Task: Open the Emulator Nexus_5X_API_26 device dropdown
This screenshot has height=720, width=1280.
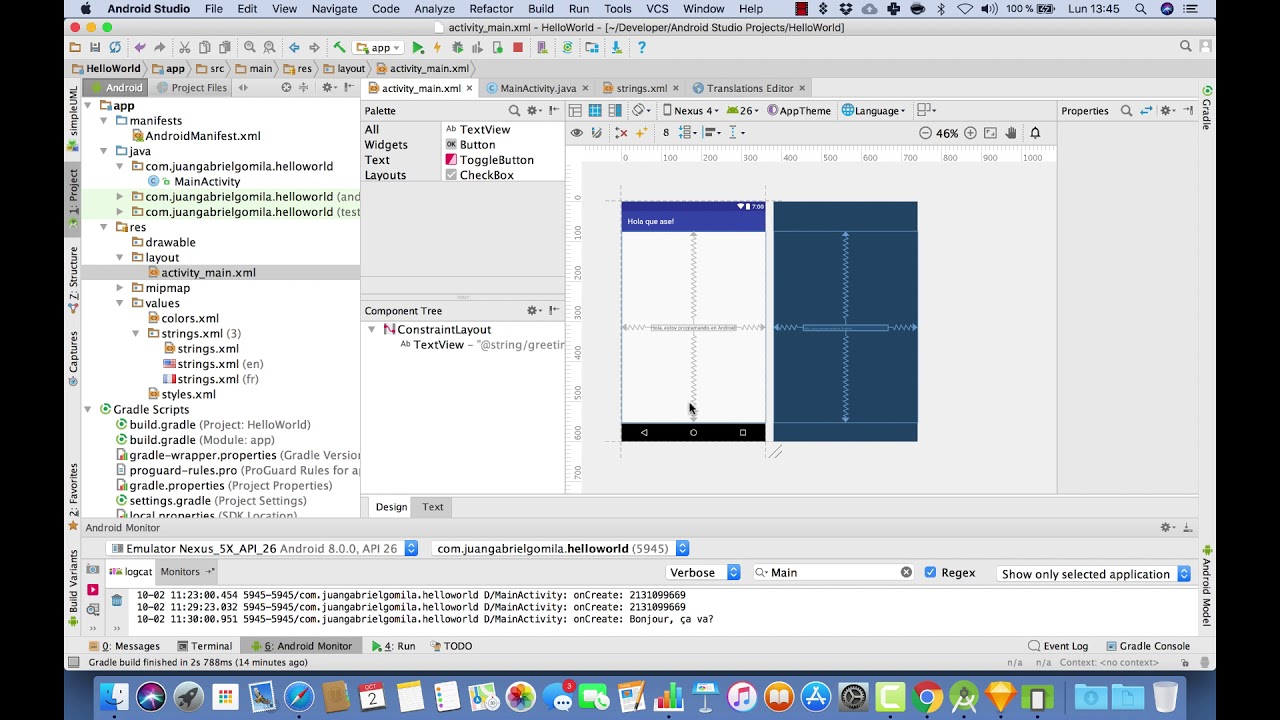Action: pos(263,548)
